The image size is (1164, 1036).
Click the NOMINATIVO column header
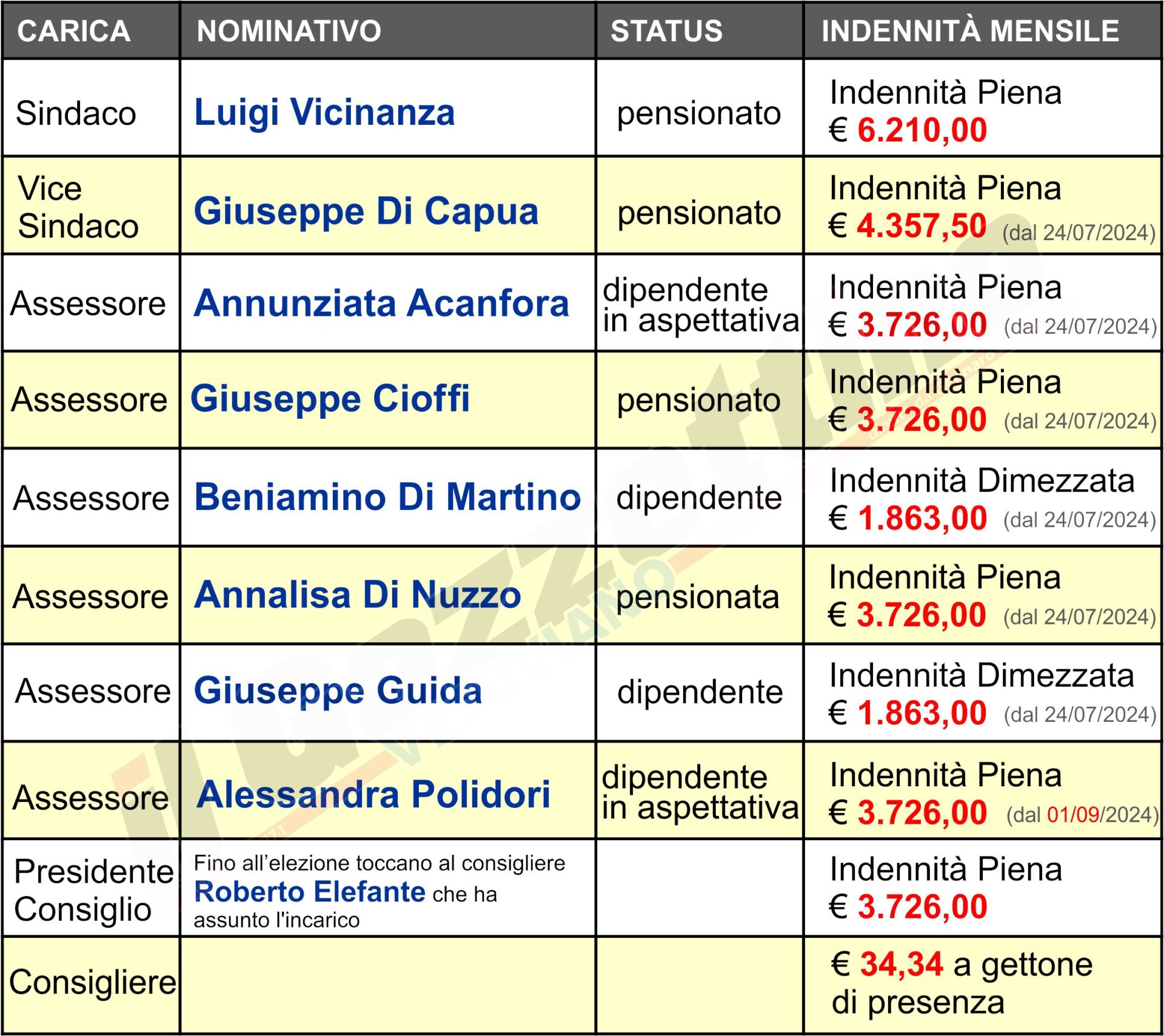pos(289,31)
